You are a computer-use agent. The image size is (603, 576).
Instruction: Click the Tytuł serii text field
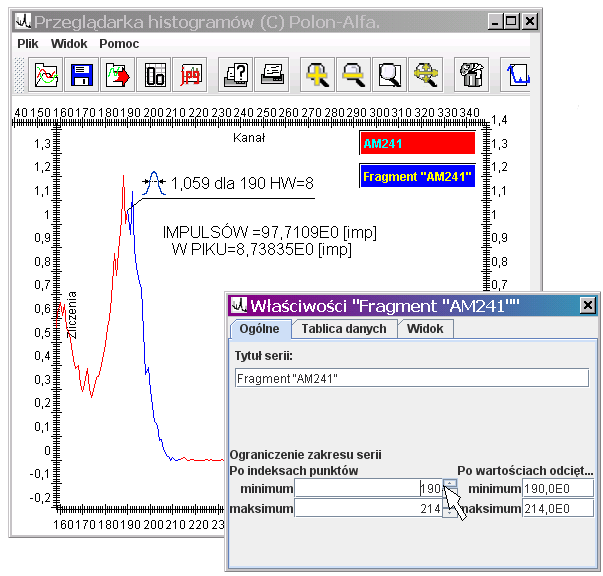point(411,378)
